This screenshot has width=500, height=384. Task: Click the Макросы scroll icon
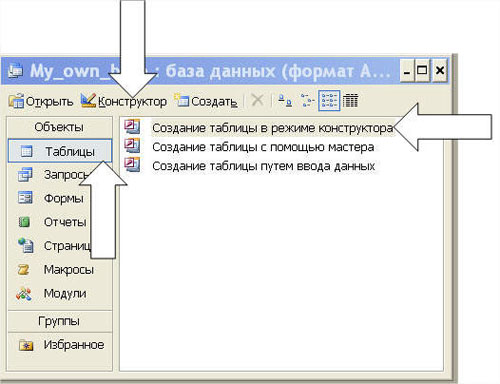click(23, 269)
